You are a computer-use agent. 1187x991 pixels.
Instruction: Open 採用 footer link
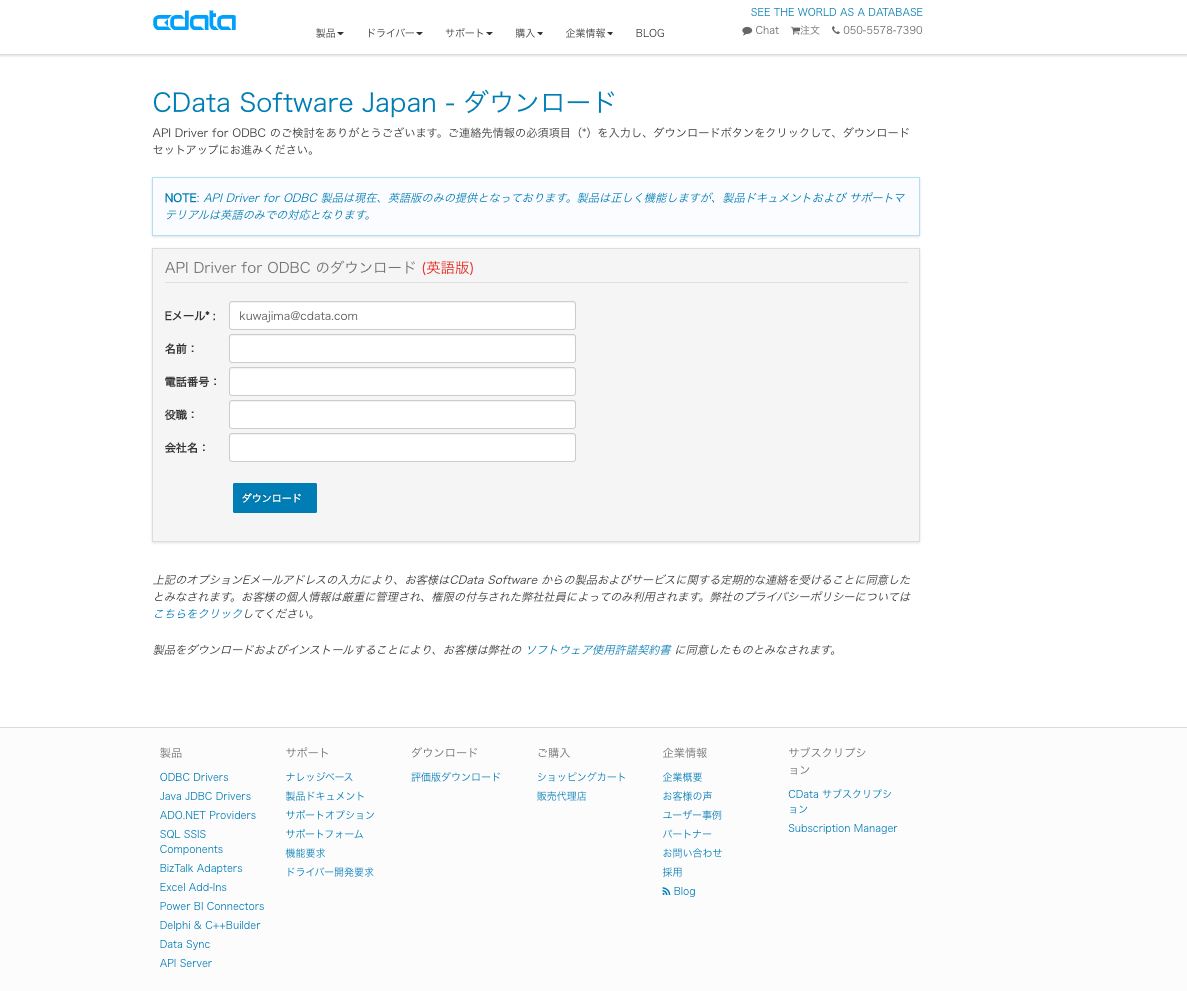coord(672,872)
